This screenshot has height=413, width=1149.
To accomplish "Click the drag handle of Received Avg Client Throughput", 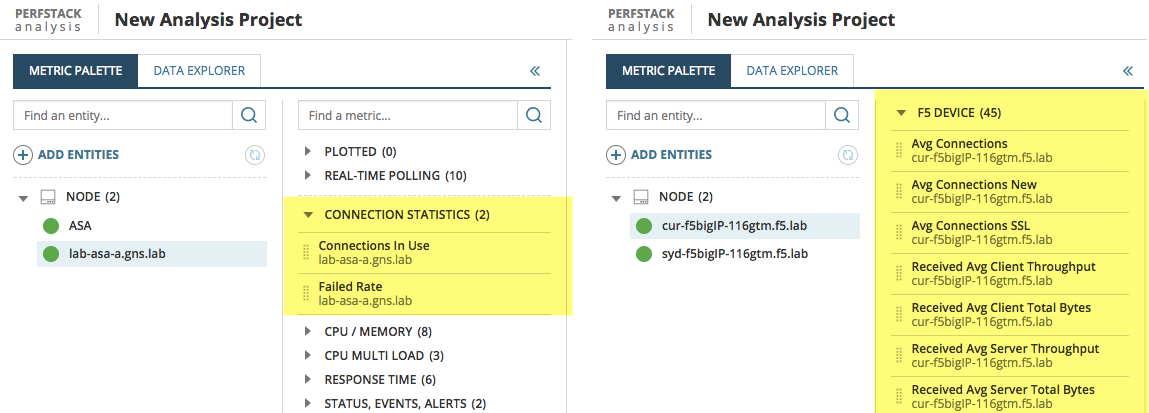I will pyautogui.click(x=900, y=273).
